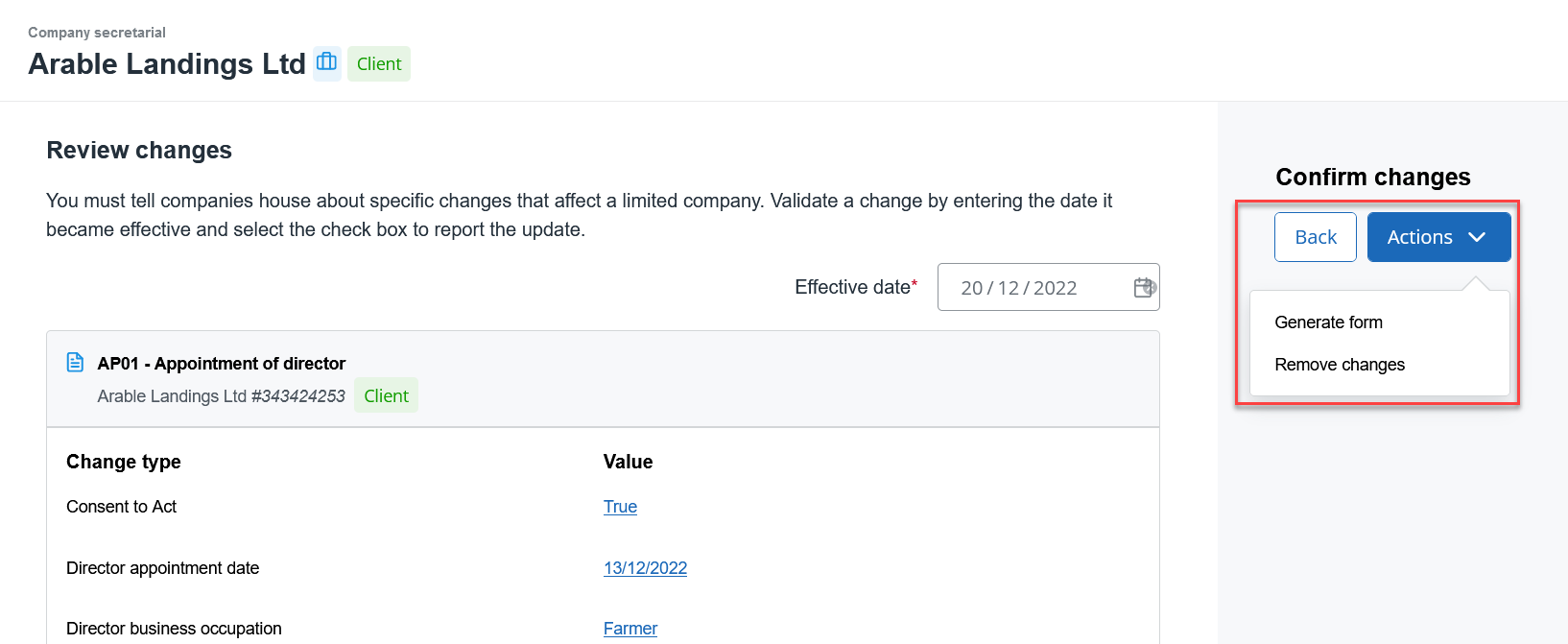Click the Change type column header

[124, 462]
